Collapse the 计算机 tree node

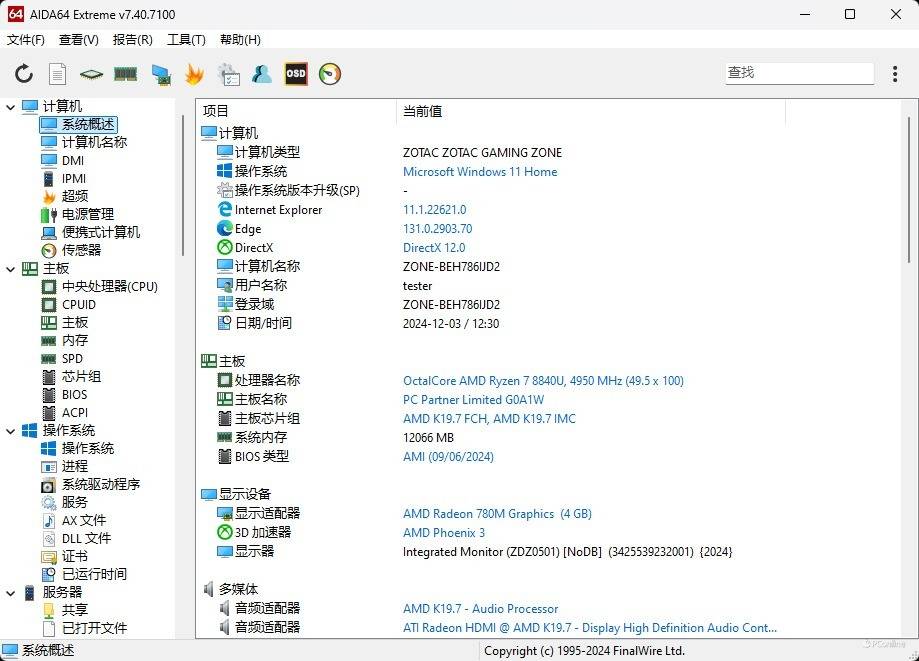(11, 107)
